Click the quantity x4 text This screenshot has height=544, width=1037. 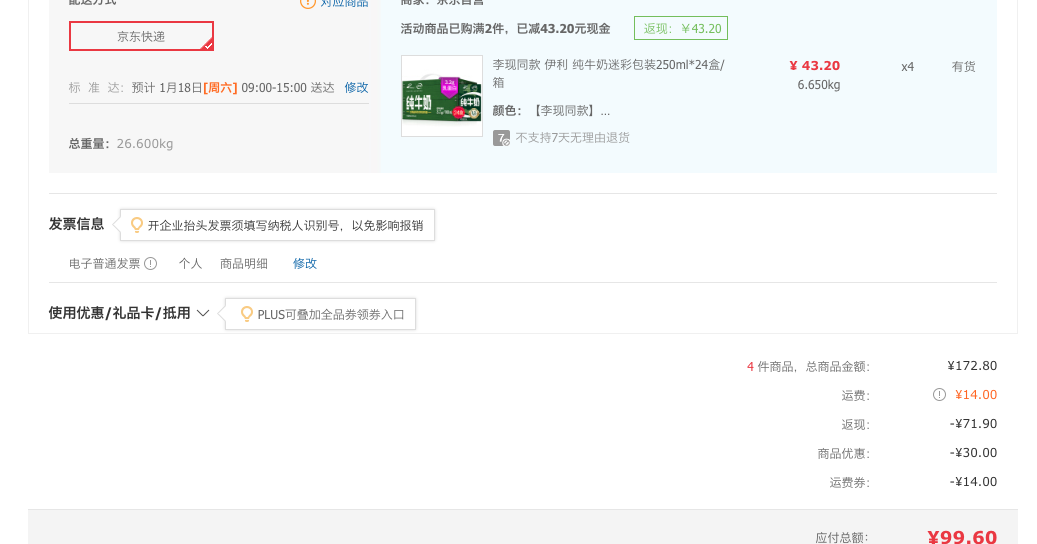coord(907,67)
